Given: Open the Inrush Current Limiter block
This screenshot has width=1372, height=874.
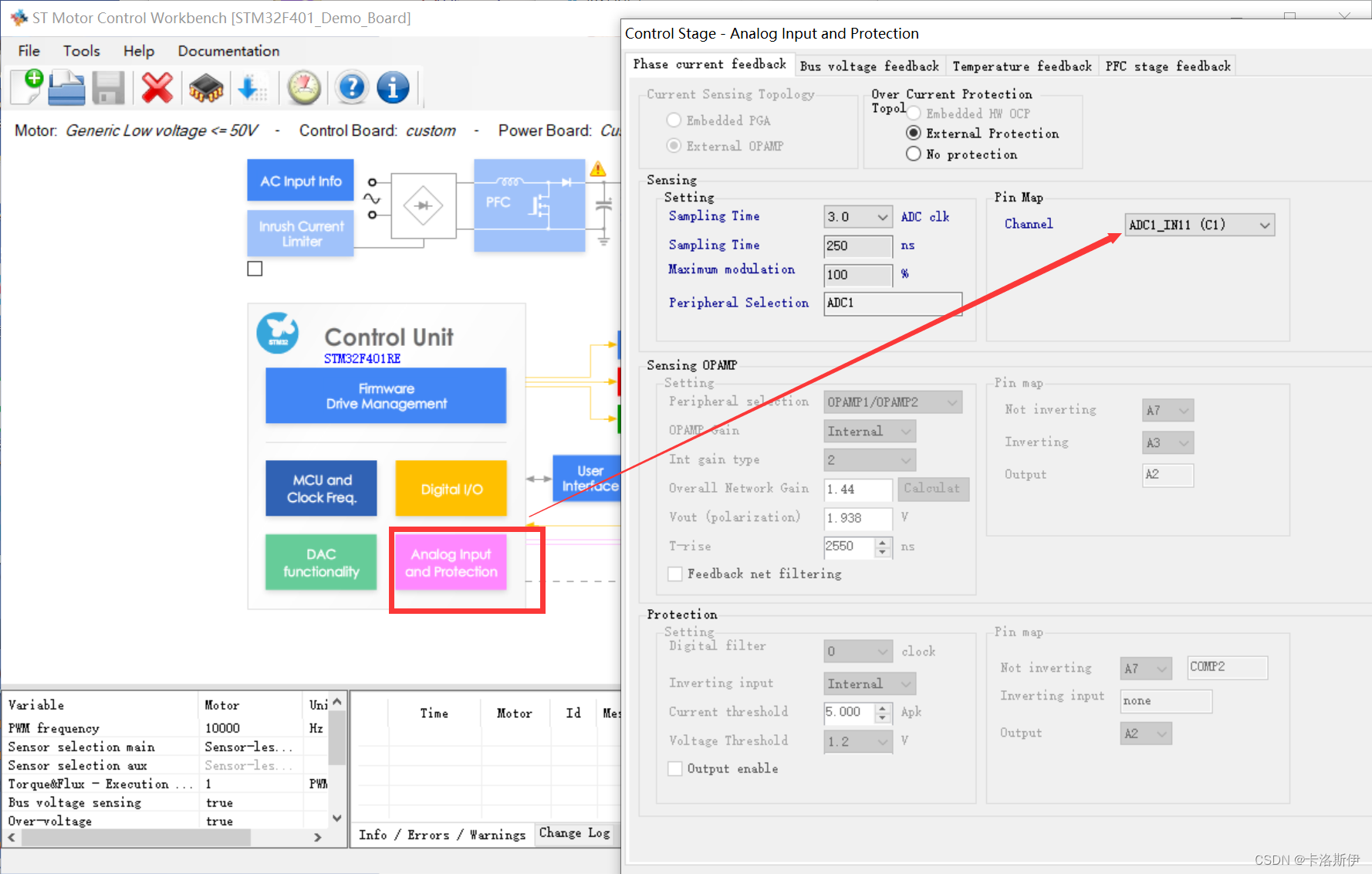Looking at the screenshot, I should pyautogui.click(x=300, y=233).
